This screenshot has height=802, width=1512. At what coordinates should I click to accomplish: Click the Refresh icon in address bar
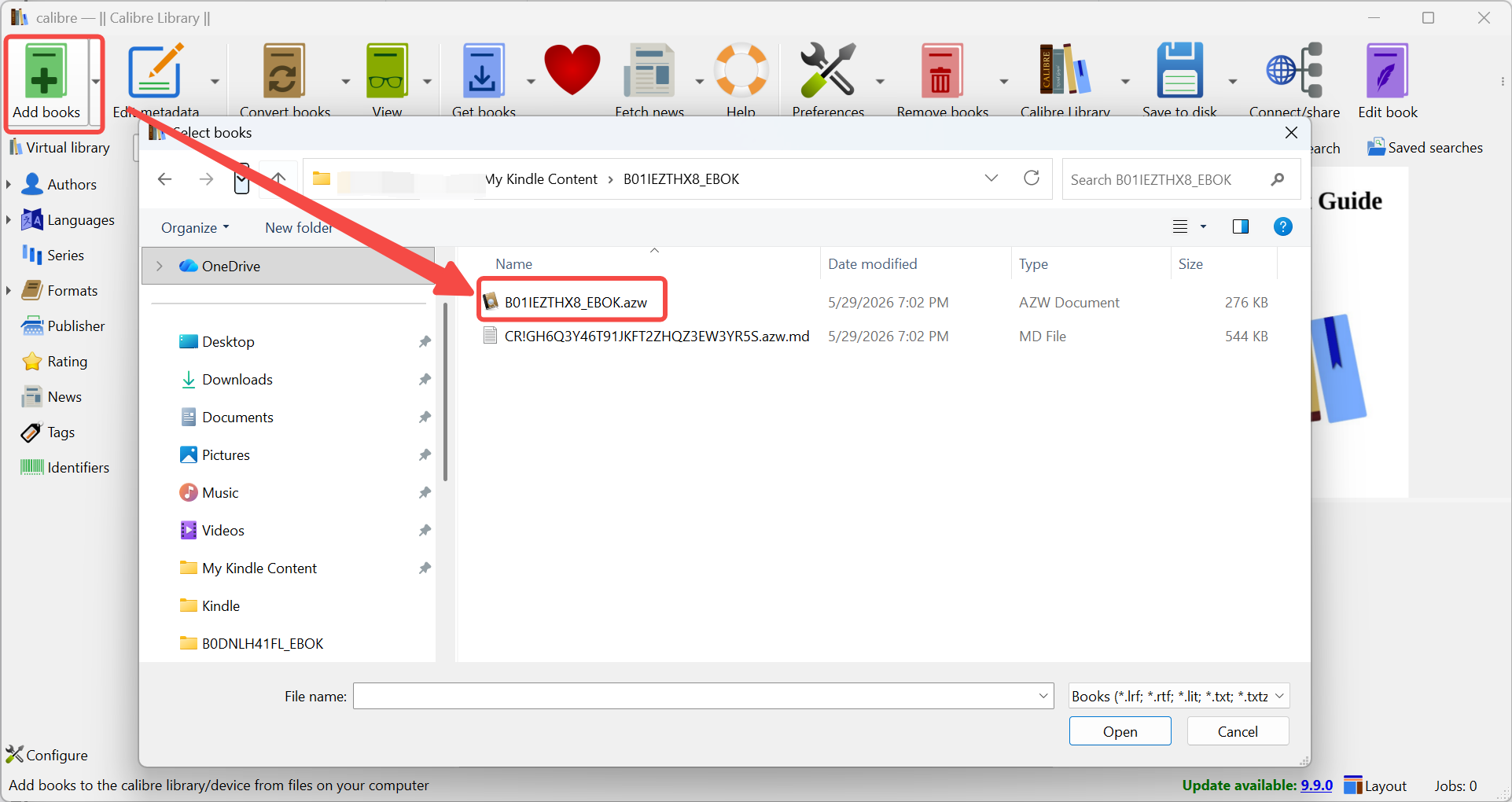pos(1032,178)
